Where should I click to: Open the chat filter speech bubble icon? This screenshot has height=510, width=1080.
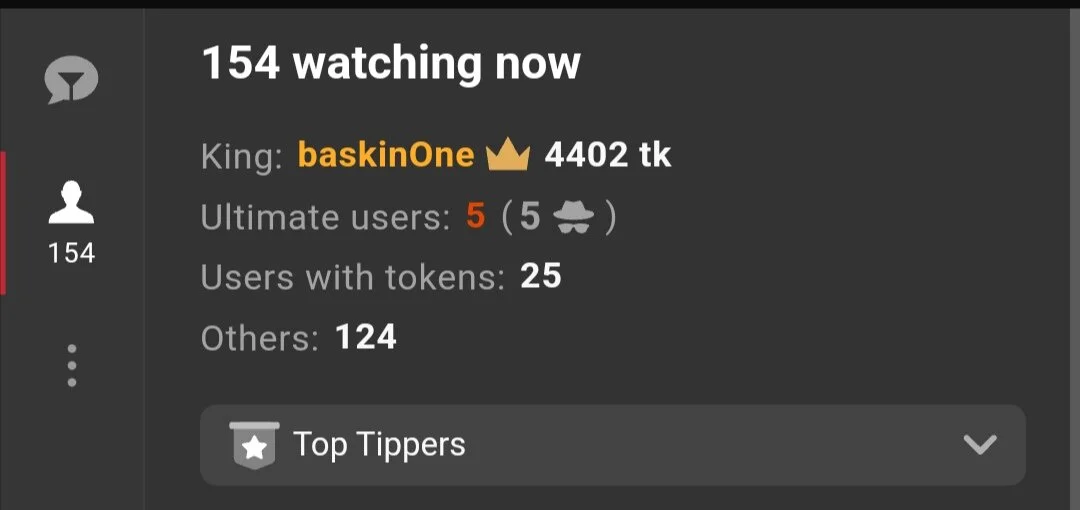click(71, 80)
